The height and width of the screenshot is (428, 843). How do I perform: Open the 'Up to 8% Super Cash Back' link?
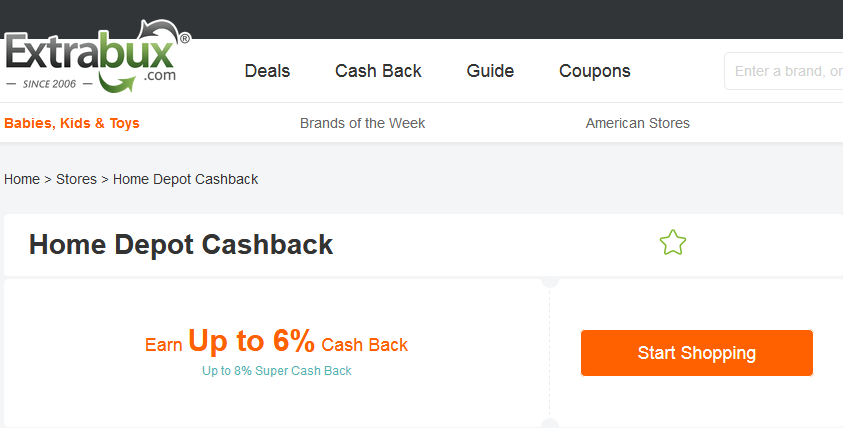tap(277, 371)
